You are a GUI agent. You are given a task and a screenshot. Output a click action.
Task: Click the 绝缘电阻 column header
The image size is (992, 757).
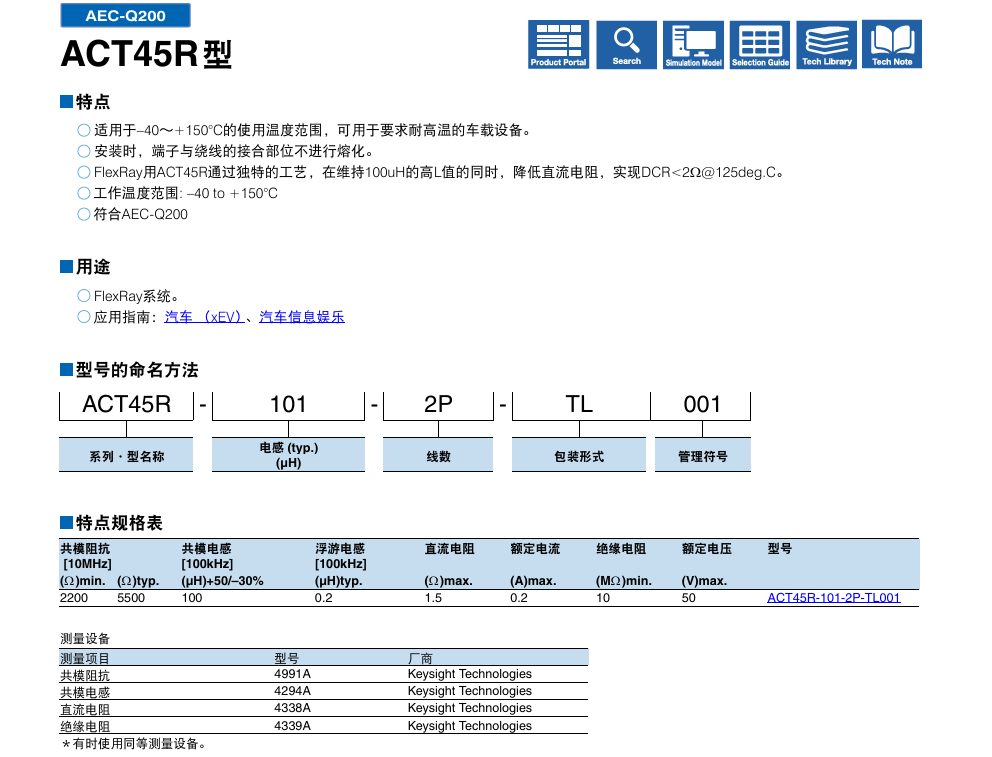tap(621, 548)
